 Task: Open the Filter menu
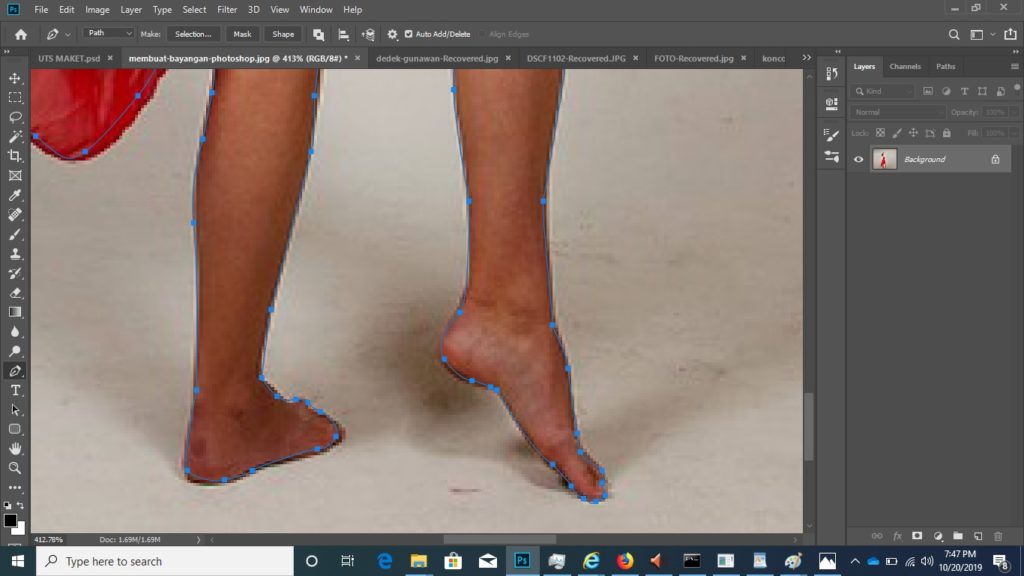point(227,10)
